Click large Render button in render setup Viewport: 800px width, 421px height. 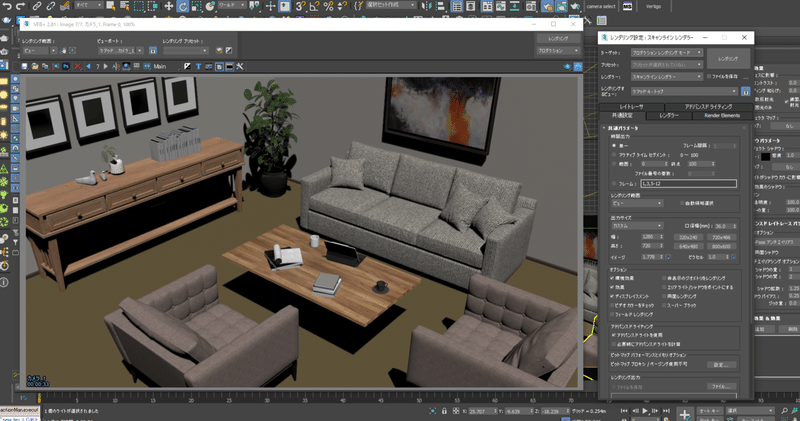[728, 59]
